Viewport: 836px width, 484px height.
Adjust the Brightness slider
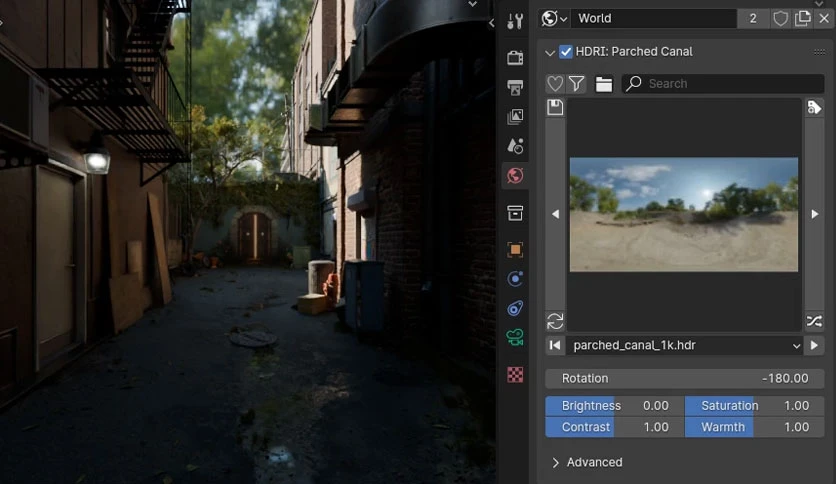point(614,406)
